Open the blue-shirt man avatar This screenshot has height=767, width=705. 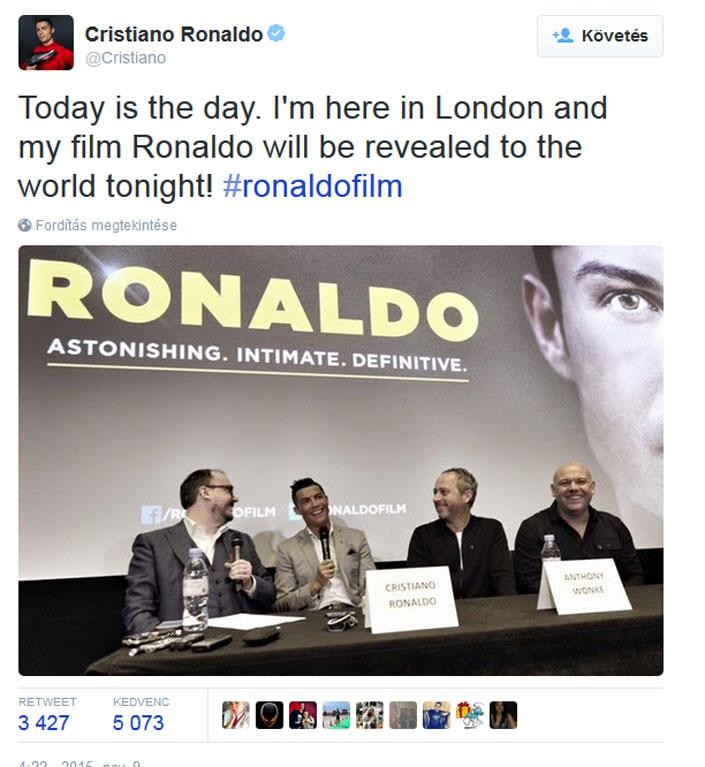tap(436, 715)
